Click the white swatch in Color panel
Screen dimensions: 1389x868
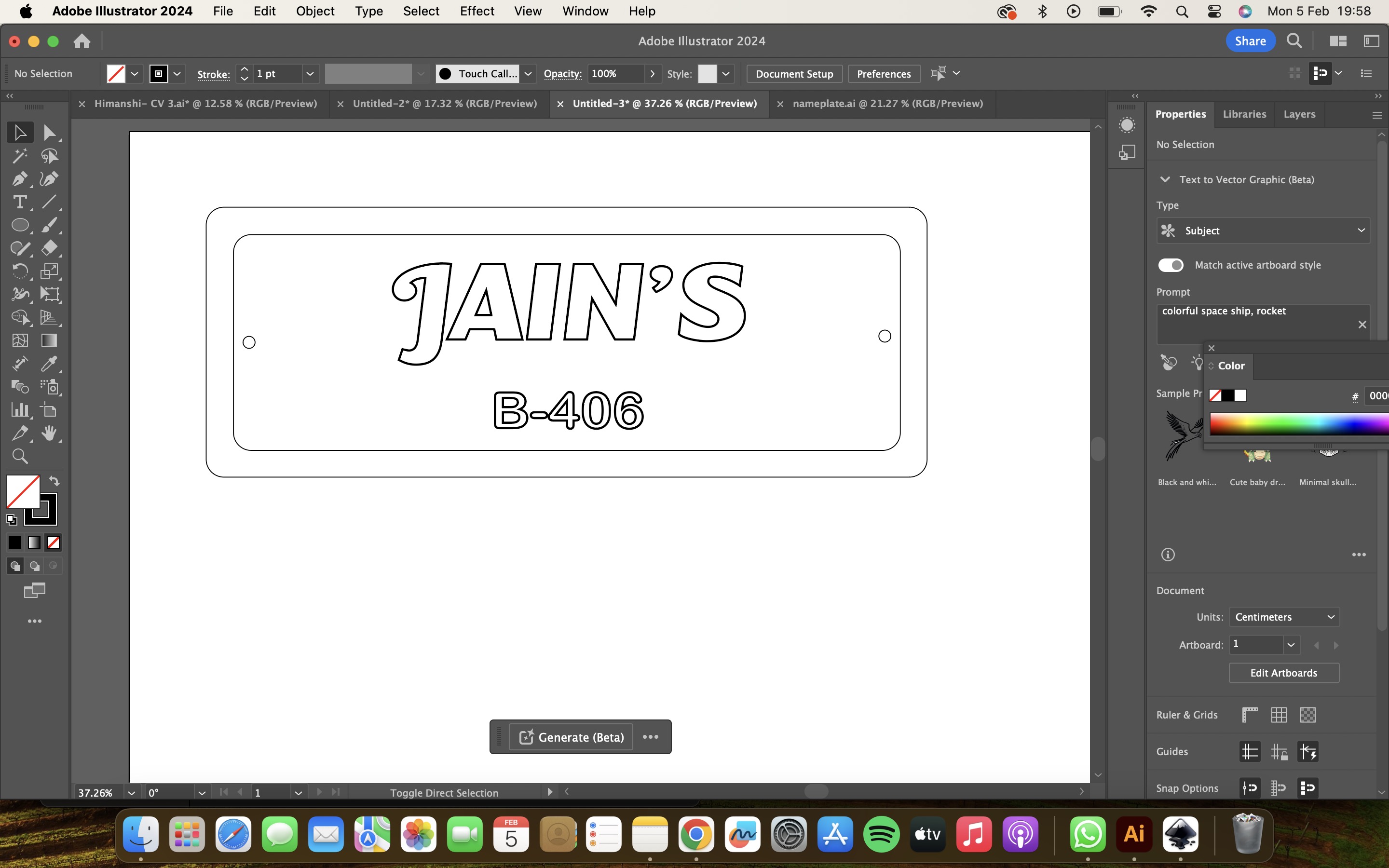[x=1240, y=395]
